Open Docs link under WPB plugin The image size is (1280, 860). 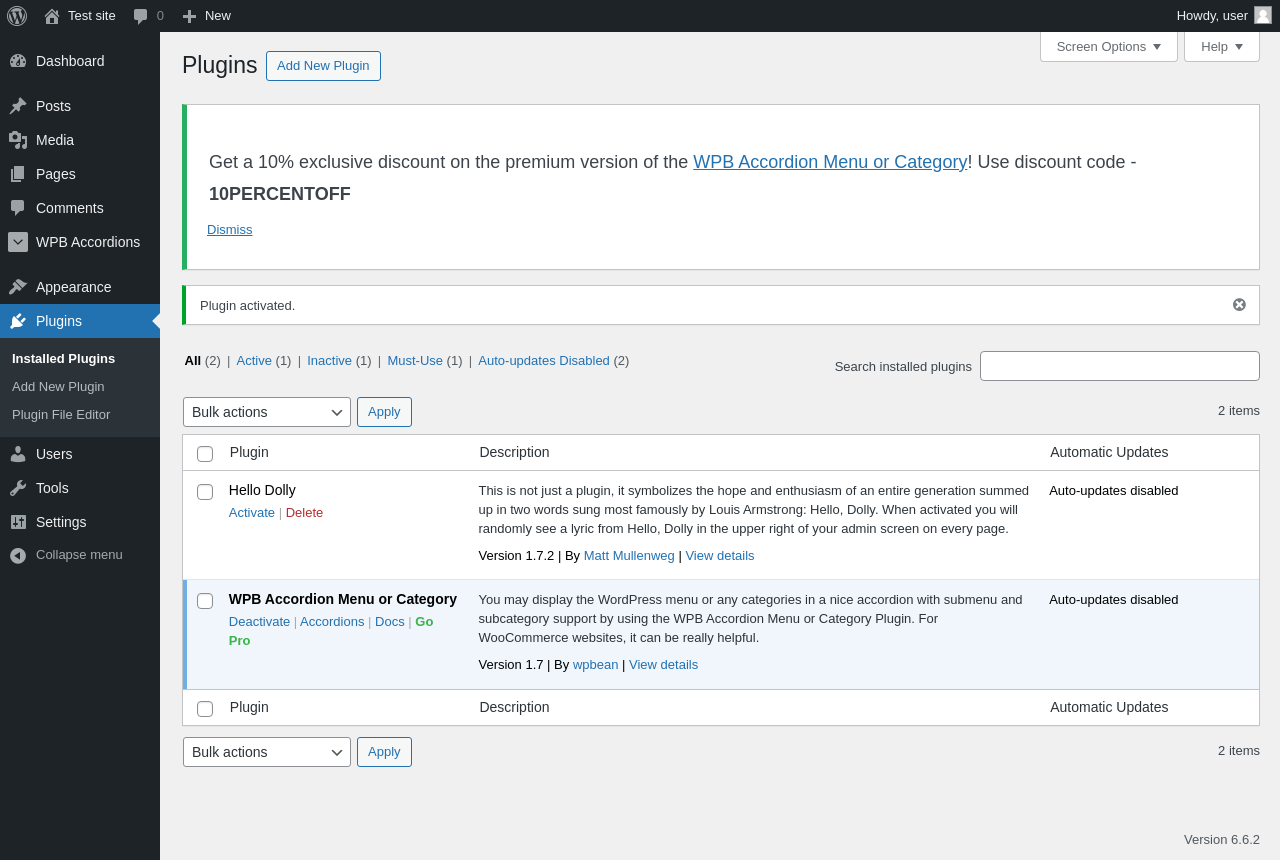pyautogui.click(x=390, y=622)
